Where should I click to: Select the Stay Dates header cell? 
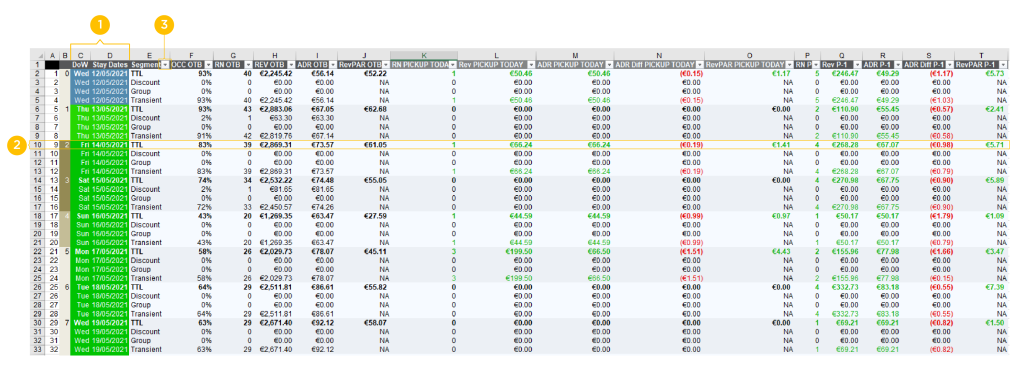[110, 65]
